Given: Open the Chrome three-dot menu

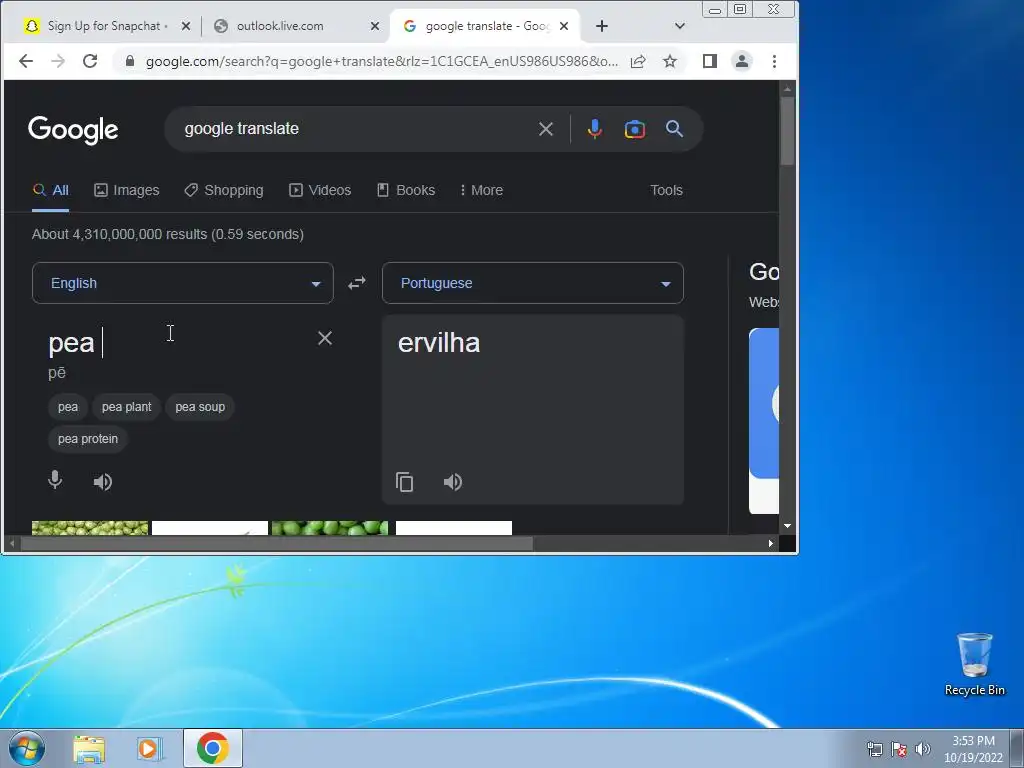Looking at the screenshot, I should click(775, 61).
